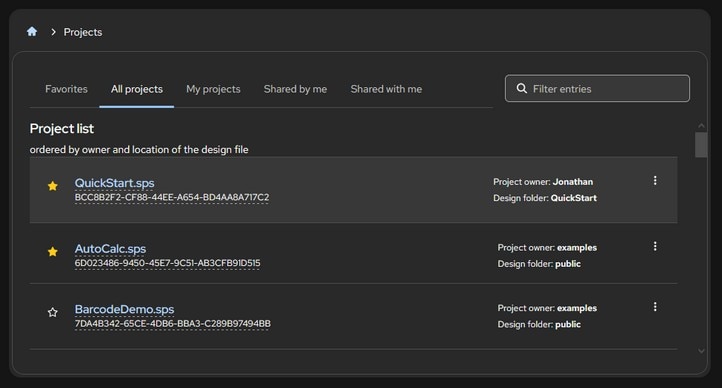Open the QuickStart.sps project link

(x=114, y=183)
